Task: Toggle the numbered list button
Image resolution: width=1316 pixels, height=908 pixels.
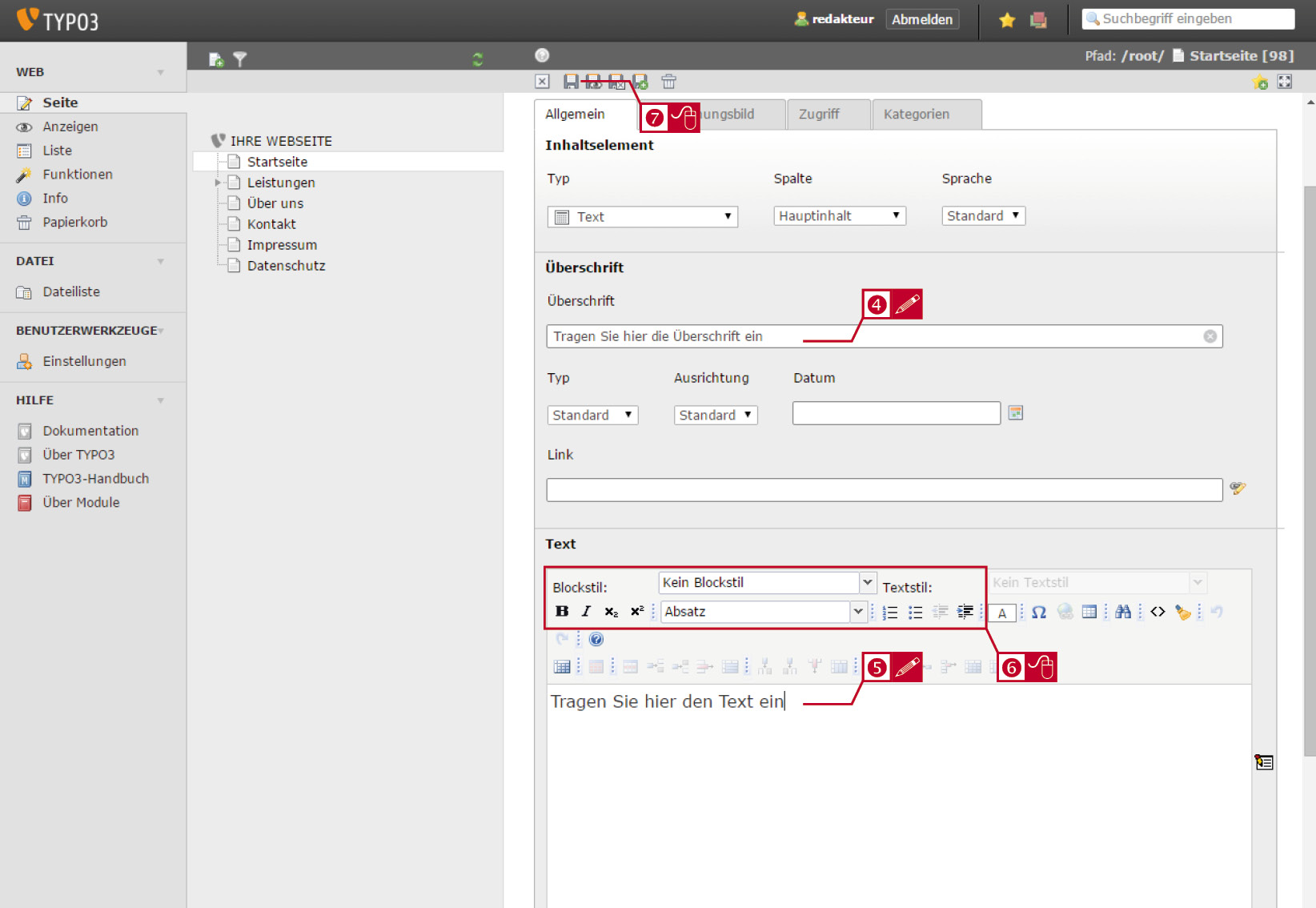Action: (890, 613)
